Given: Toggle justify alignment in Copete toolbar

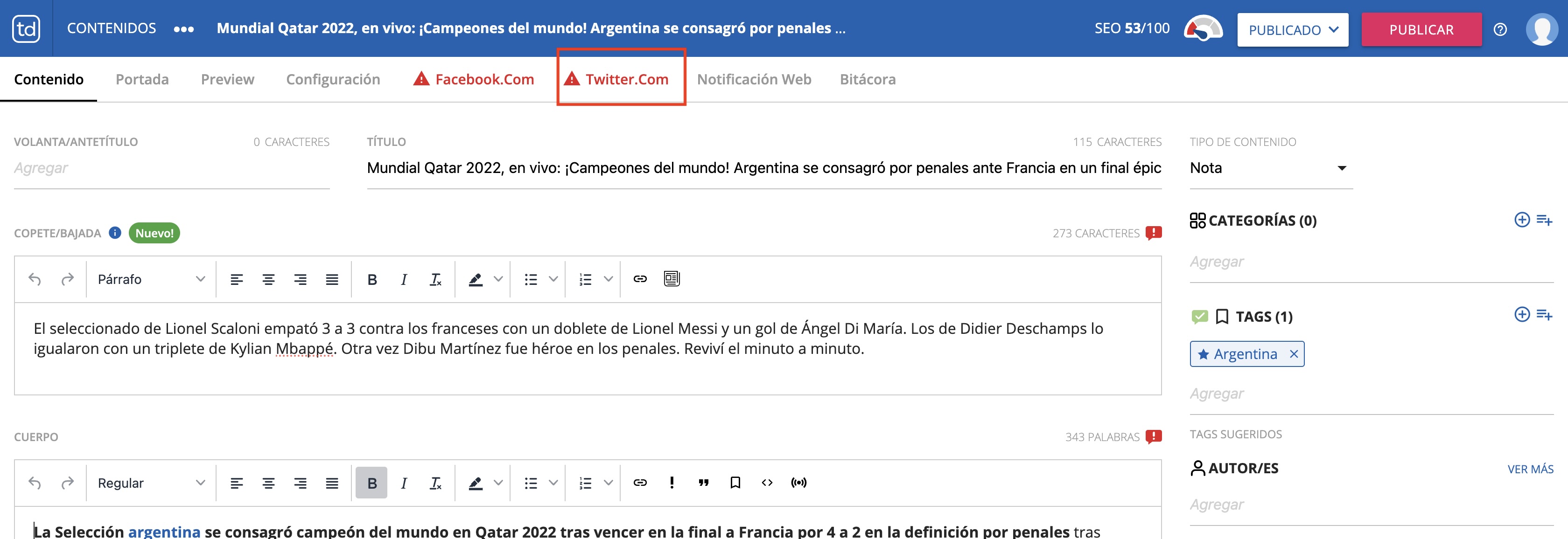Looking at the screenshot, I should pyautogui.click(x=332, y=279).
